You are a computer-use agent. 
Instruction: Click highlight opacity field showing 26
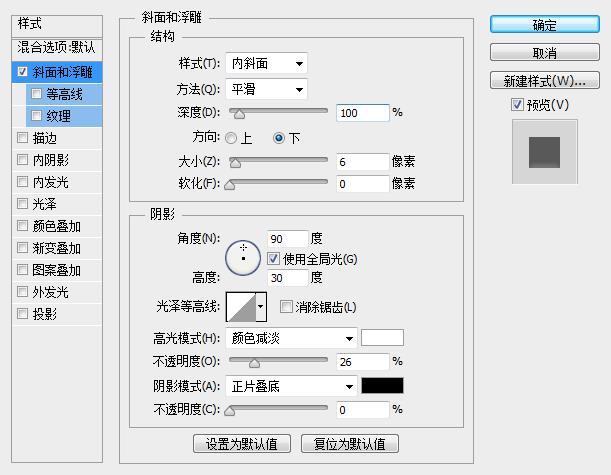point(362,362)
